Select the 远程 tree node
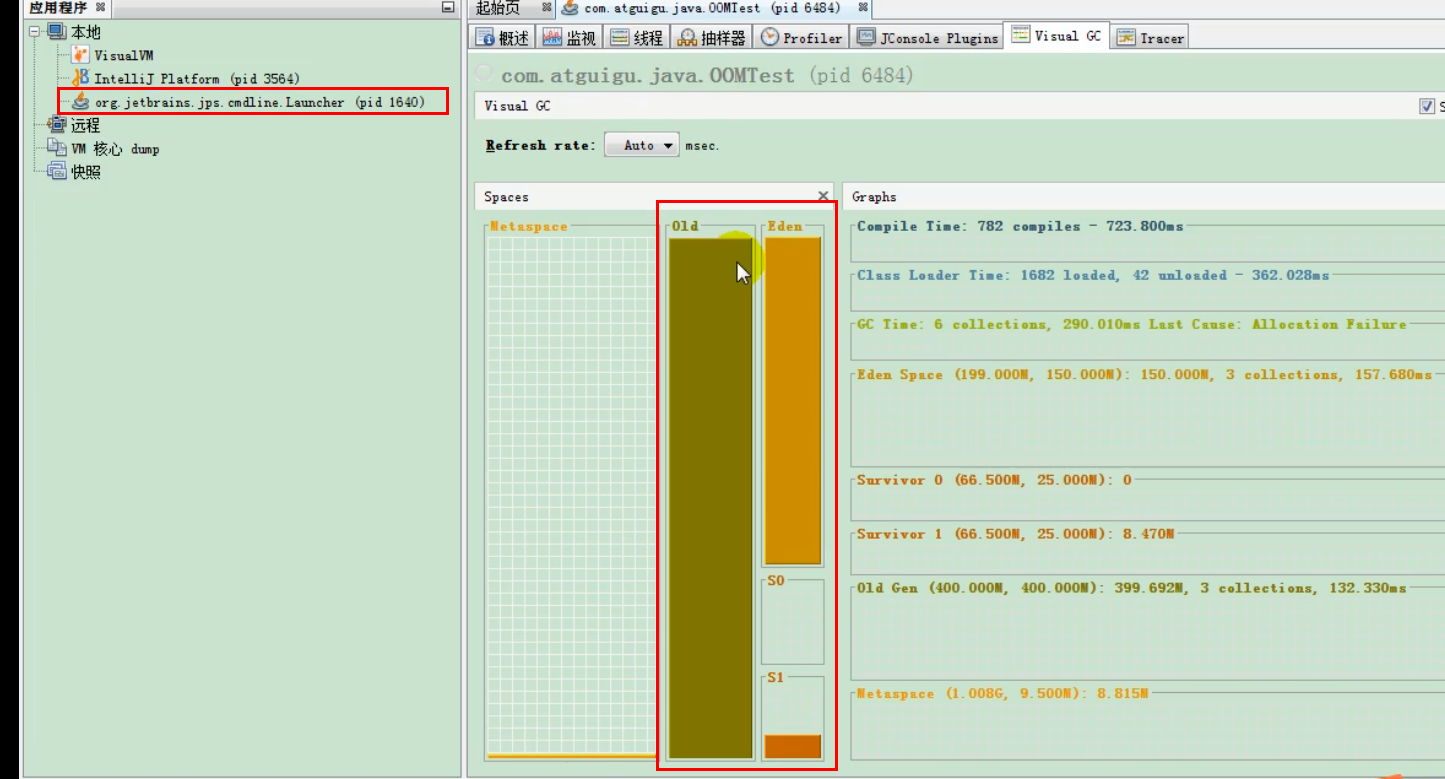 point(85,125)
